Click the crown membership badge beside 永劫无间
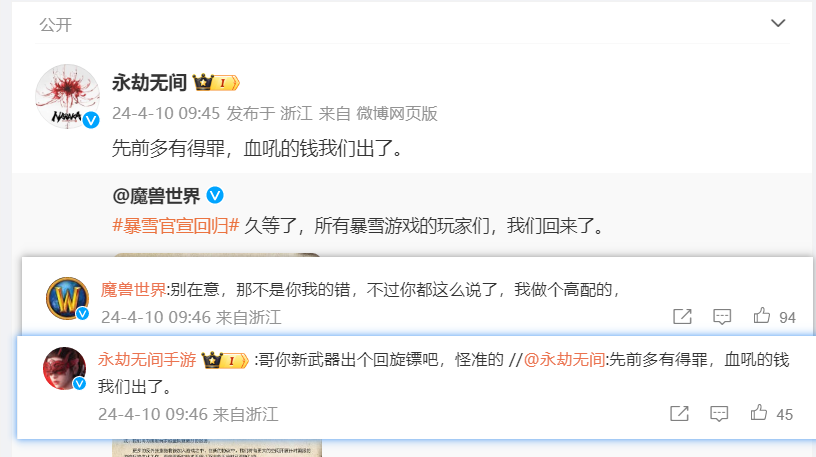This screenshot has height=457, width=816. (x=216, y=83)
